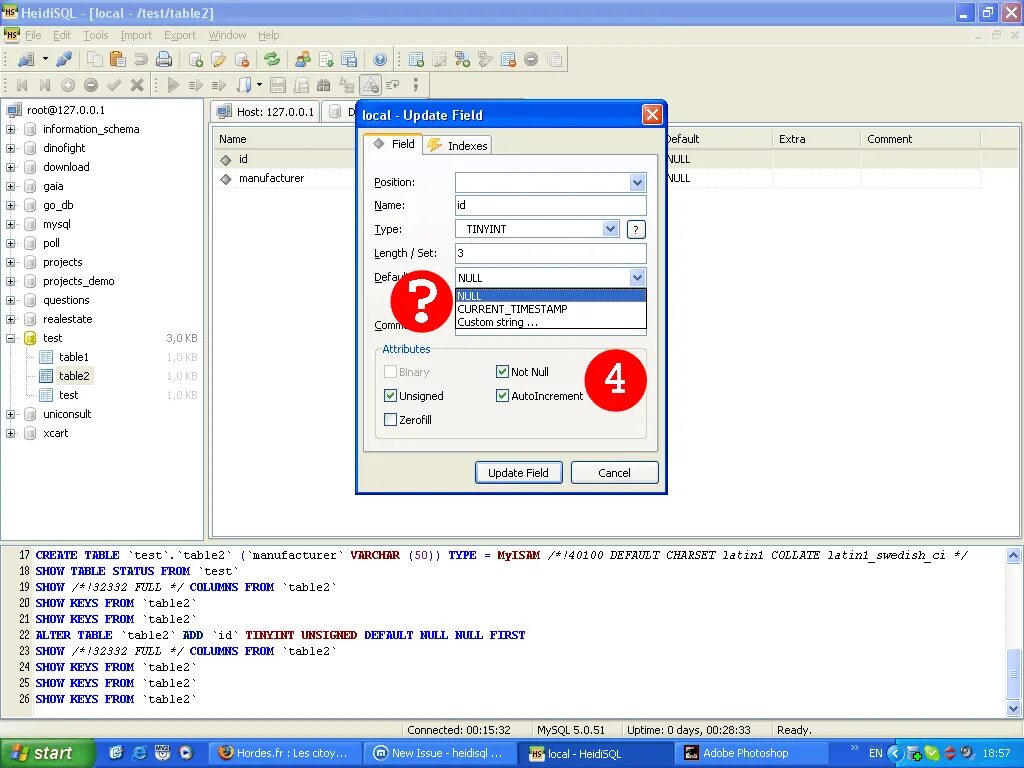Click SQL log scrollbar up arrow
Image resolution: width=1024 pixels, height=768 pixels.
pyautogui.click(x=1014, y=556)
